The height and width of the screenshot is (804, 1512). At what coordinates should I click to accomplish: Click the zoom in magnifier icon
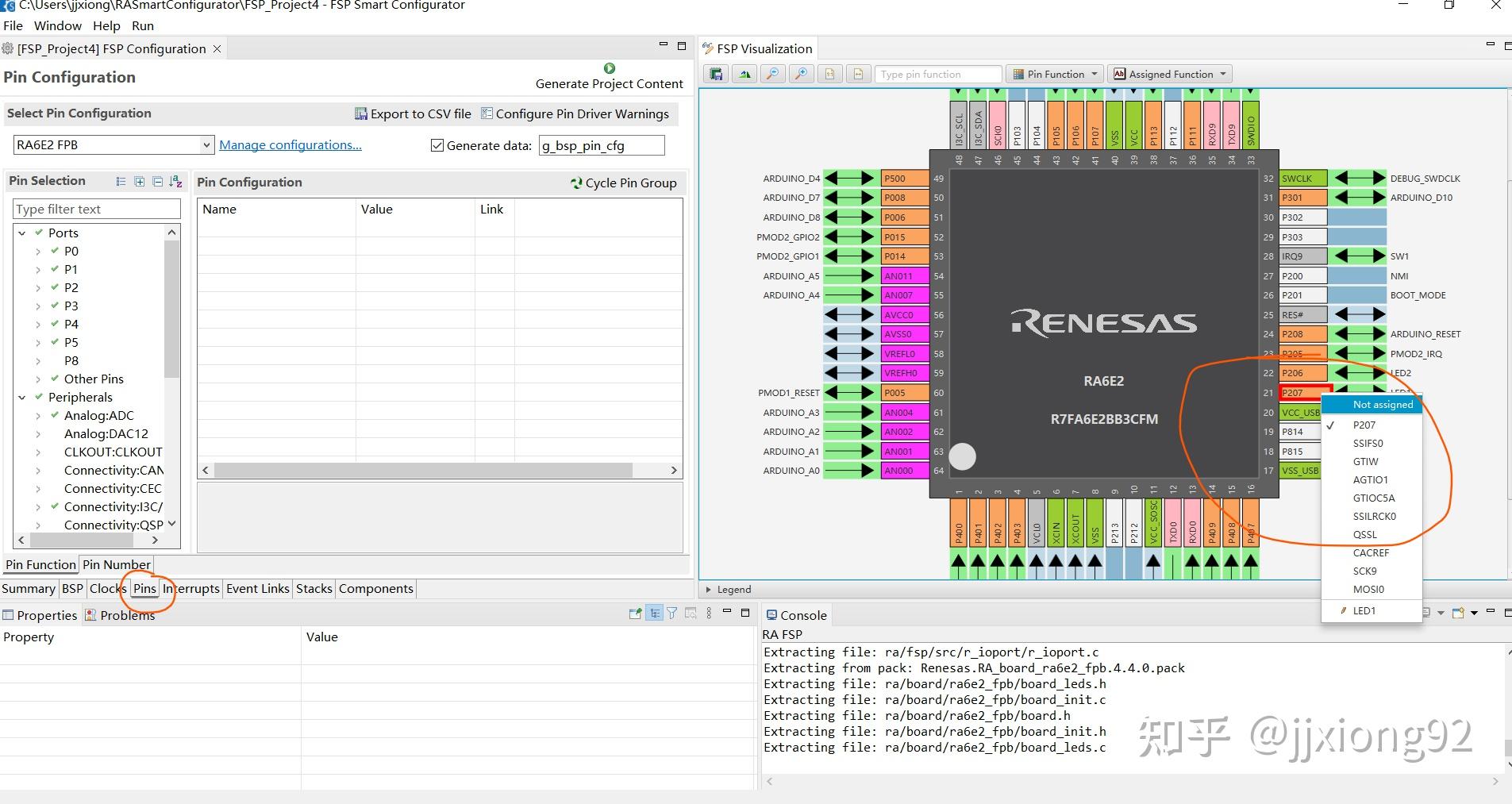point(802,74)
